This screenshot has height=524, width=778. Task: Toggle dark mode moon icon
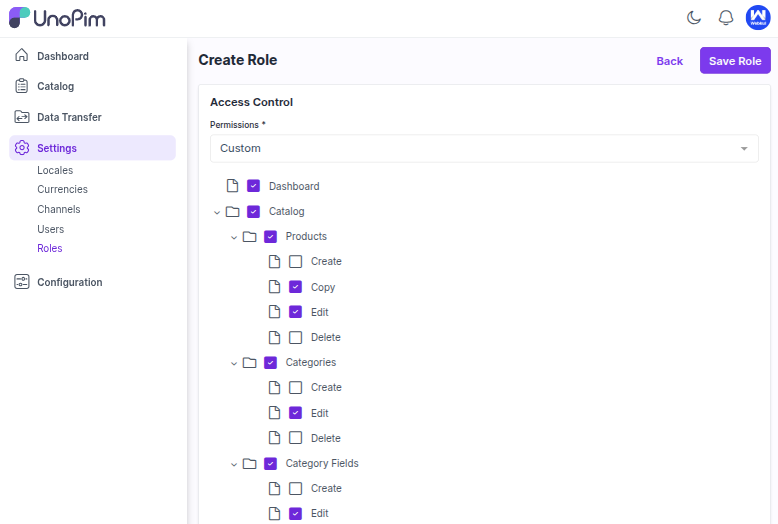click(x=694, y=18)
